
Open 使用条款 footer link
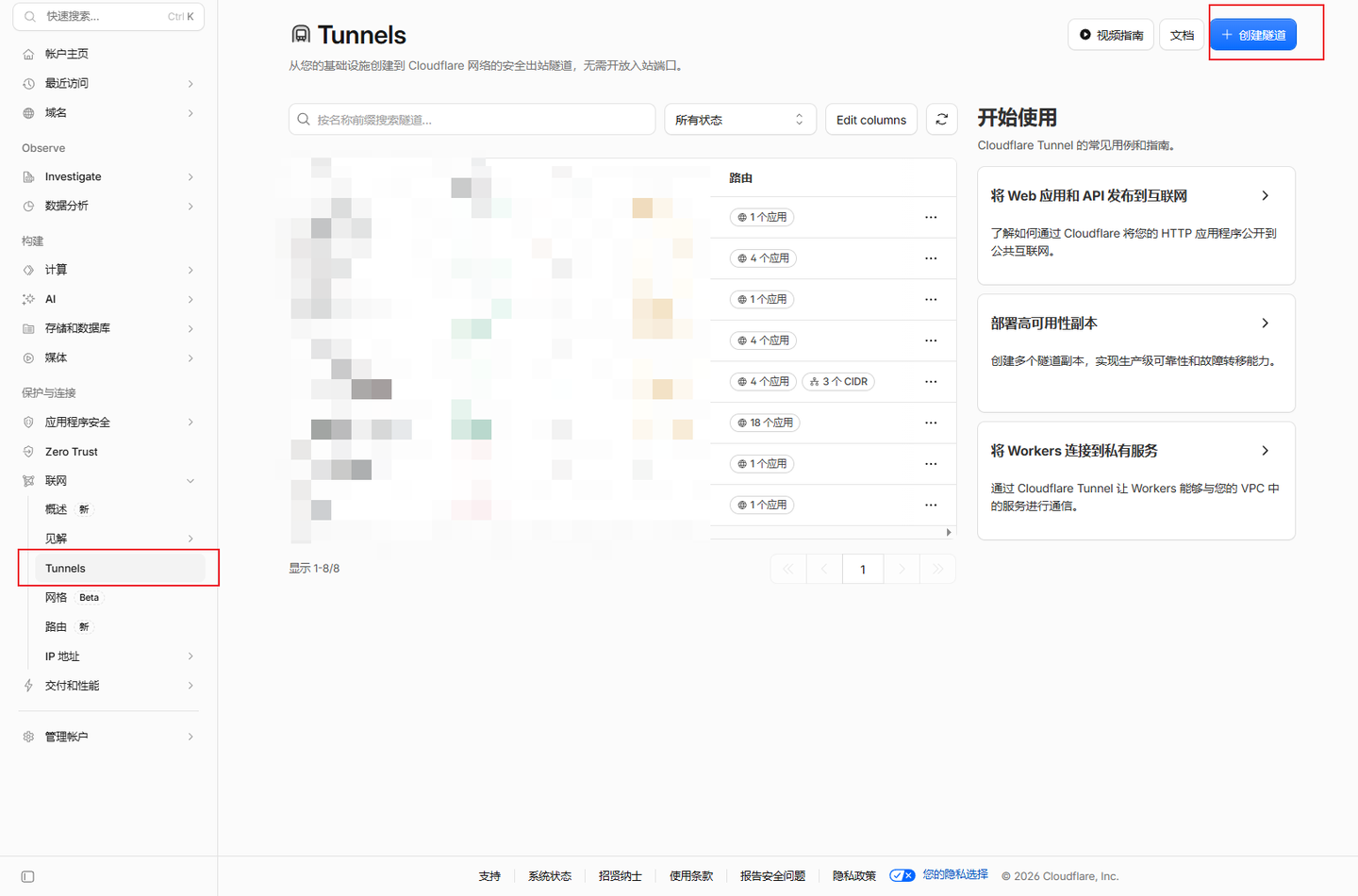click(x=691, y=876)
